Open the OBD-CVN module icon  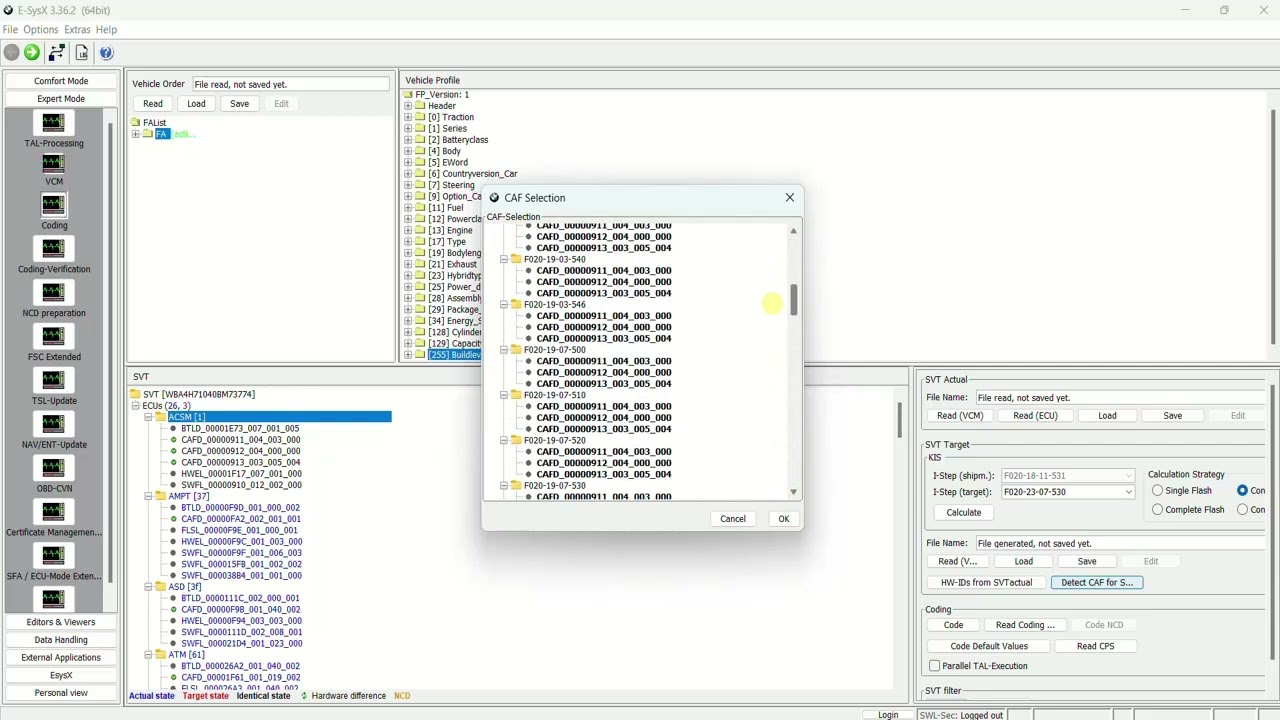point(53,467)
